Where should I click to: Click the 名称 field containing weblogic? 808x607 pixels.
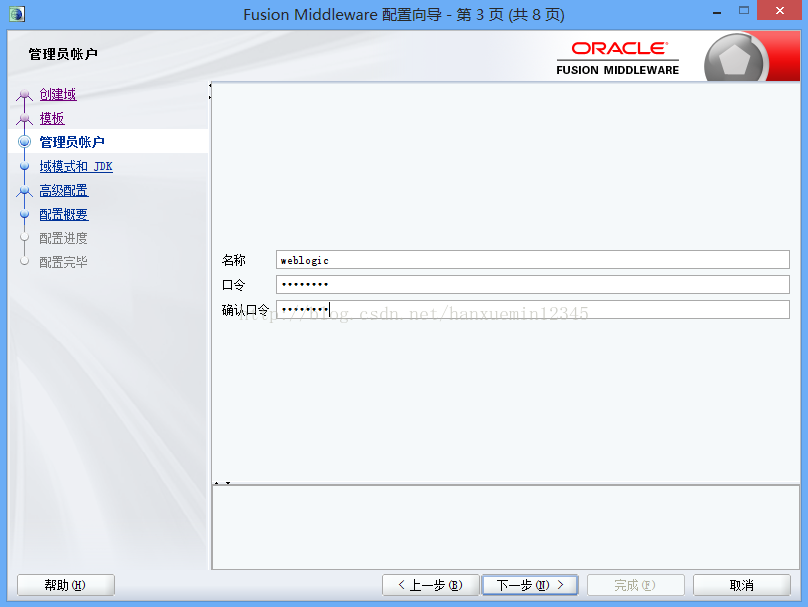point(533,260)
